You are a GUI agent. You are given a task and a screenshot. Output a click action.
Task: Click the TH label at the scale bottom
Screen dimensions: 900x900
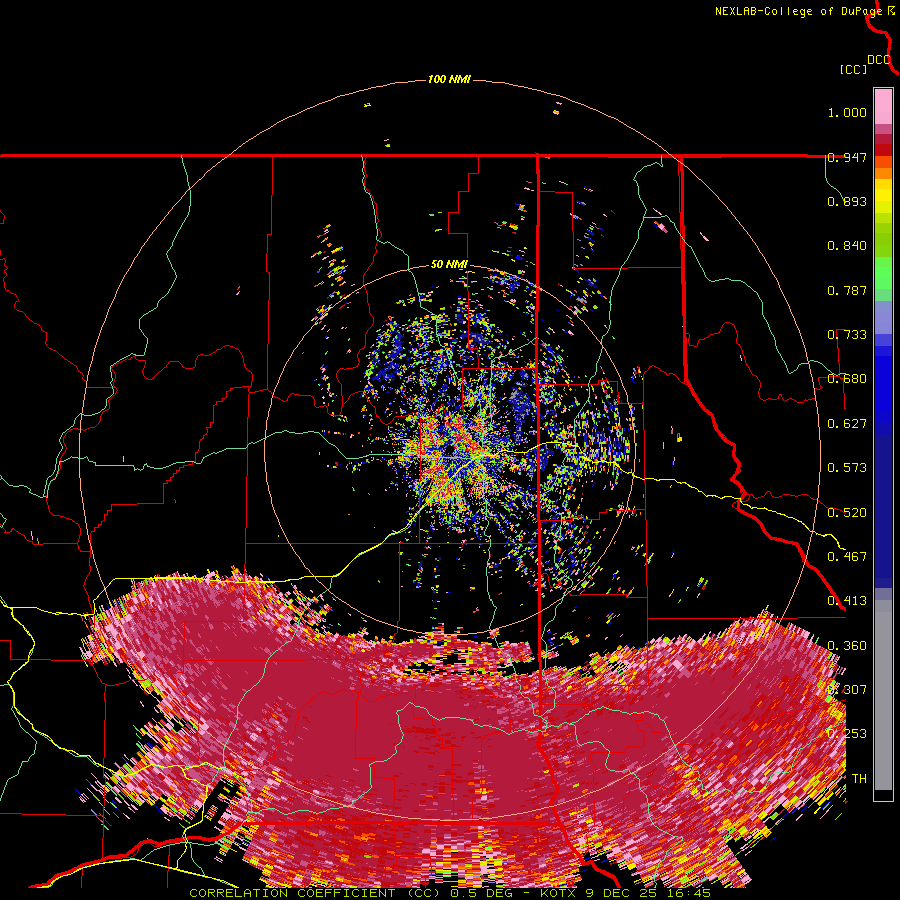pos(859,778)
